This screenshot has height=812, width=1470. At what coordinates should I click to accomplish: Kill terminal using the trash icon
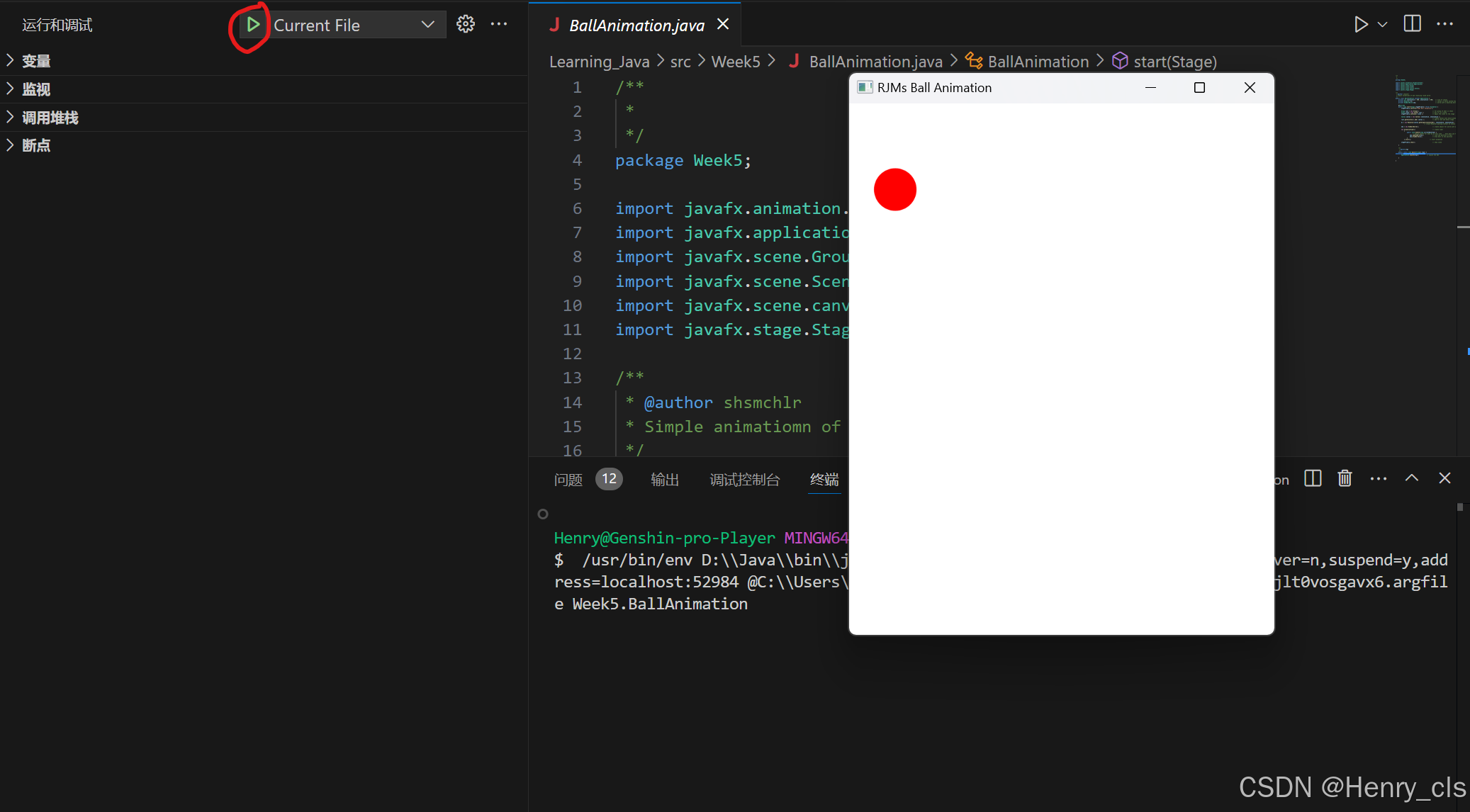coord(1345,479)
